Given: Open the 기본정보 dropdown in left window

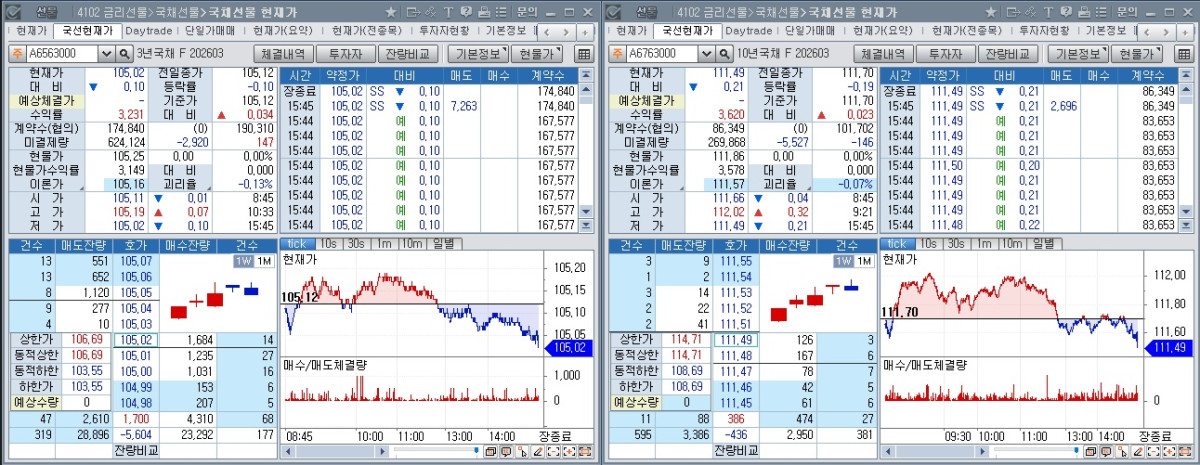Looking at the screenshot, I should [479, 53].
